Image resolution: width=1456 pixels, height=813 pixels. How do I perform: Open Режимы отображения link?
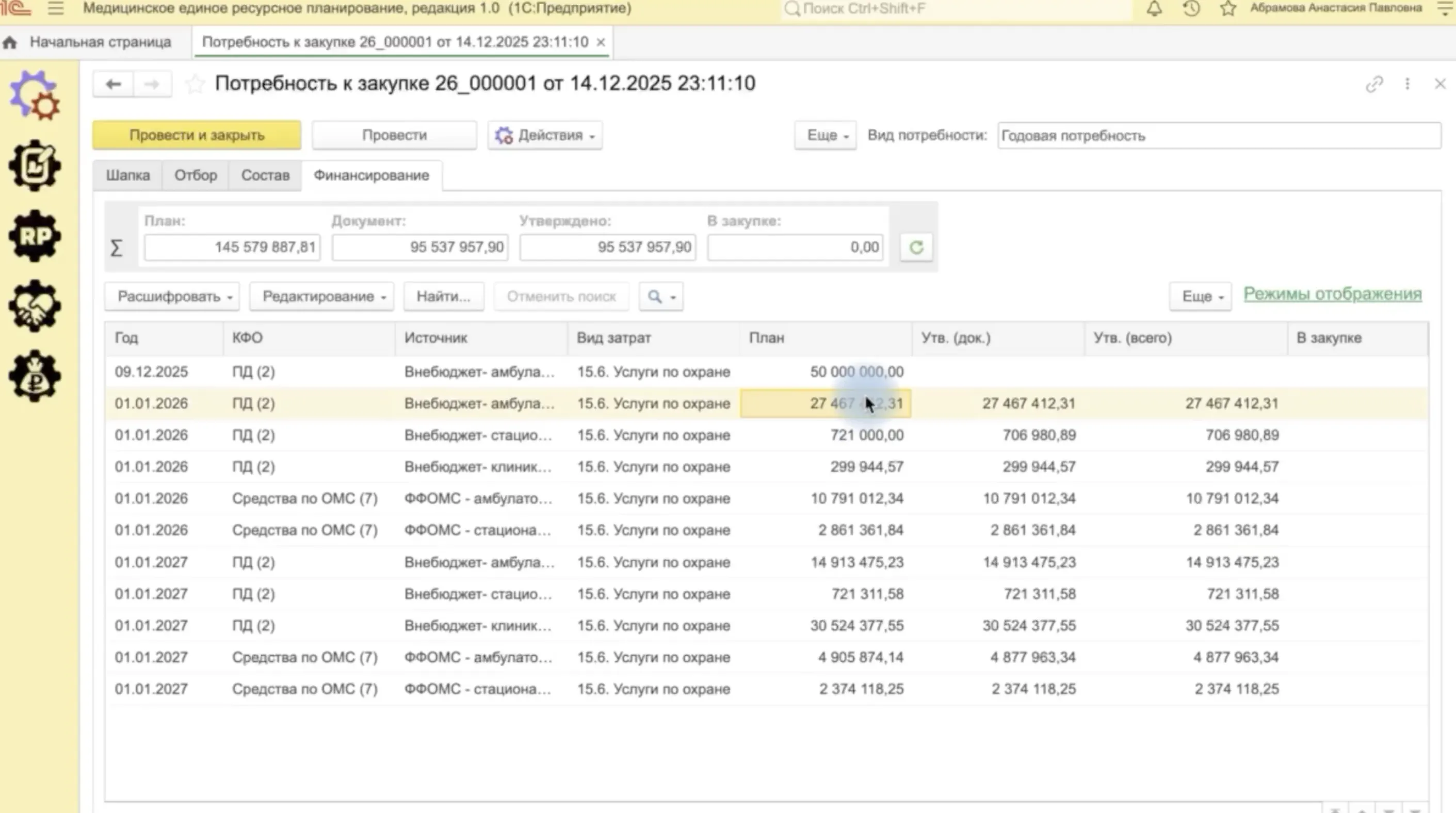click(x=1332, y=295)
